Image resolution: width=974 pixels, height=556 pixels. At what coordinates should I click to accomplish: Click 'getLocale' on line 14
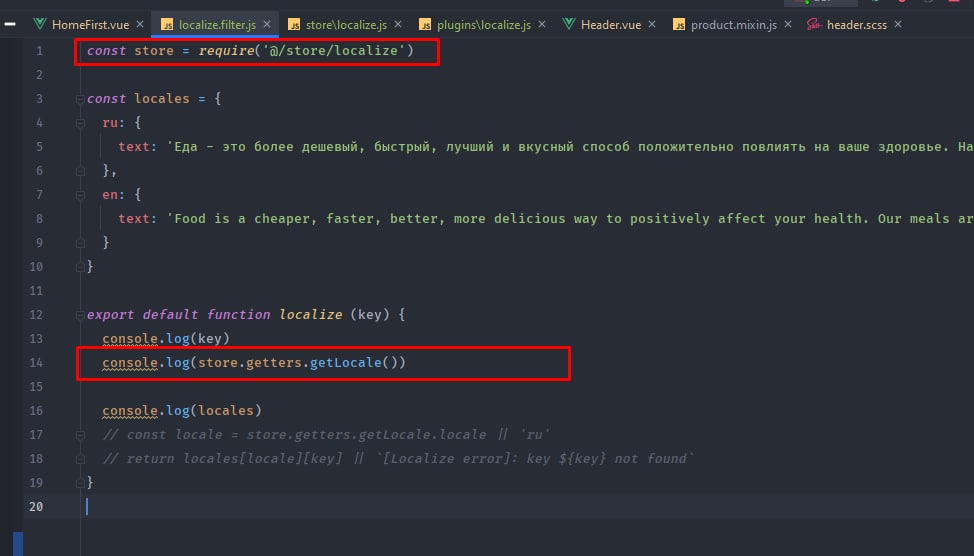pyautogui.click(x=345, y=363)
